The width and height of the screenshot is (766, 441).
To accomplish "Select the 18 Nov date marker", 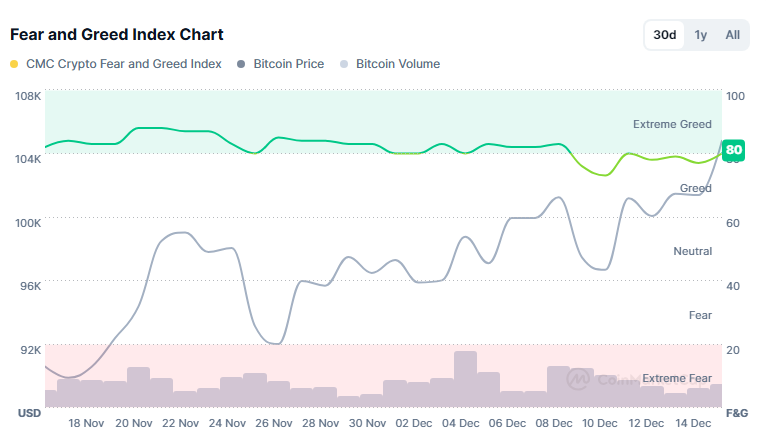I will click(x=86, y=423).
